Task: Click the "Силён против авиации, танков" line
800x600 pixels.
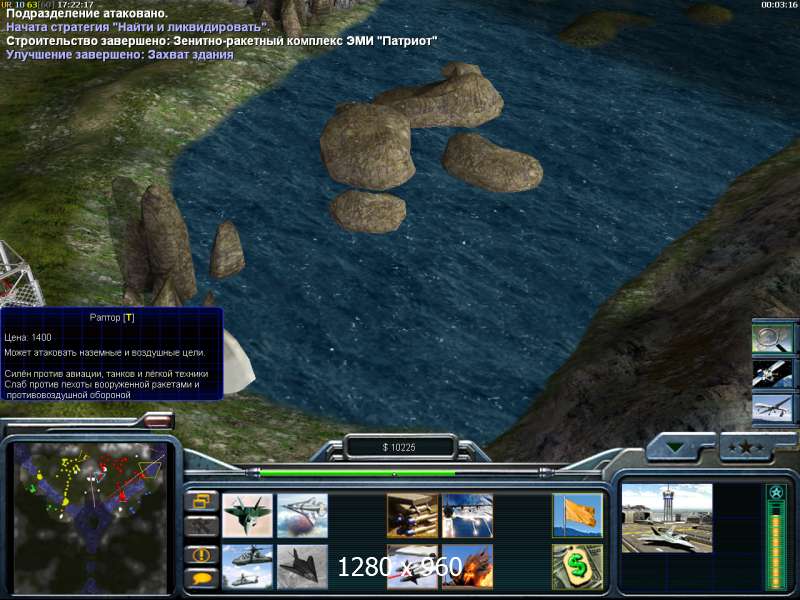Action: coord(106,374)
